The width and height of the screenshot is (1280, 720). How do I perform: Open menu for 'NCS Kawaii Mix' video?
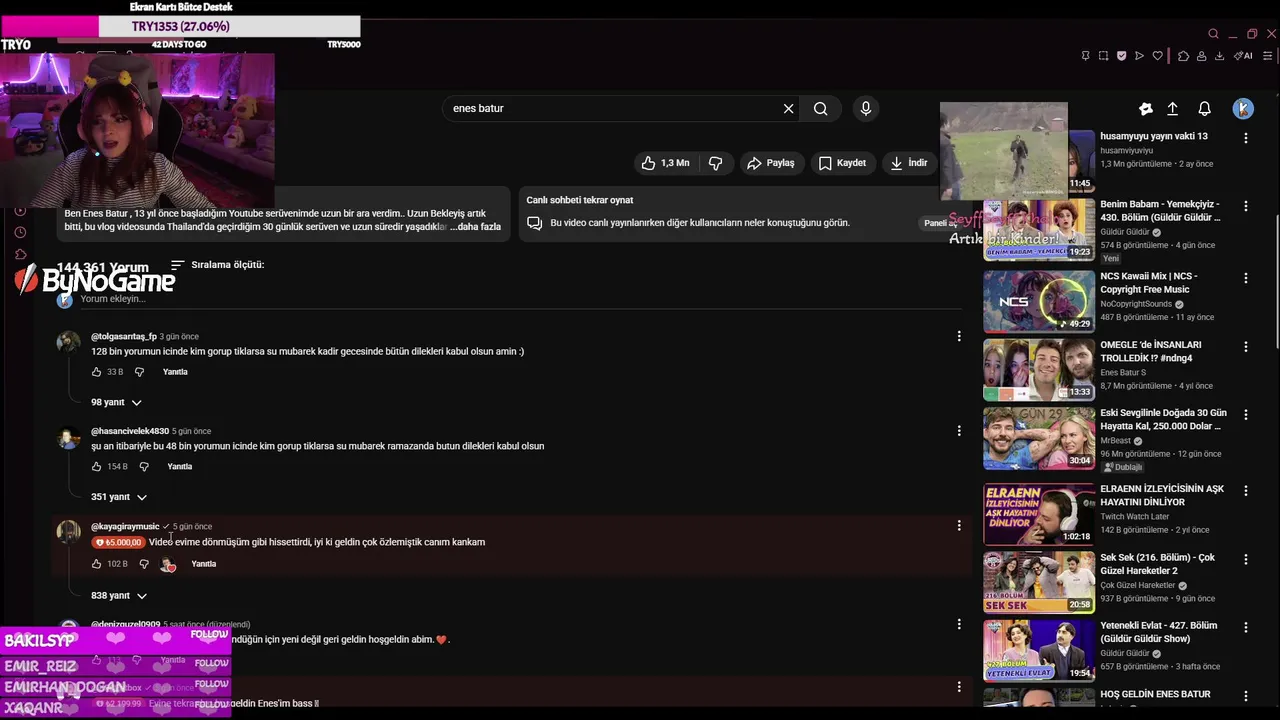coord(1246,278)
